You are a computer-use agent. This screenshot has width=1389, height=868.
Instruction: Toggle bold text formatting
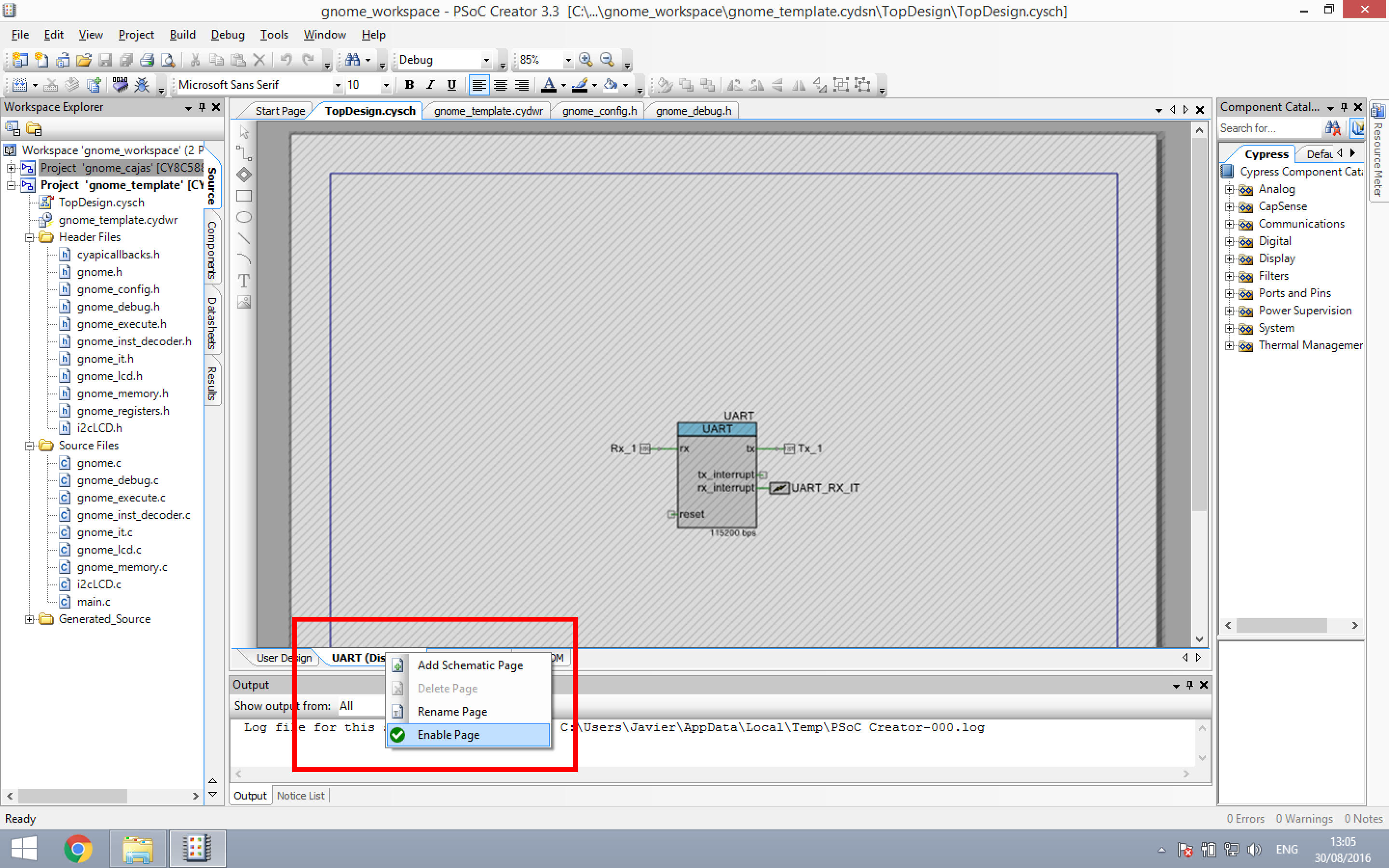[x=409, y=85]
